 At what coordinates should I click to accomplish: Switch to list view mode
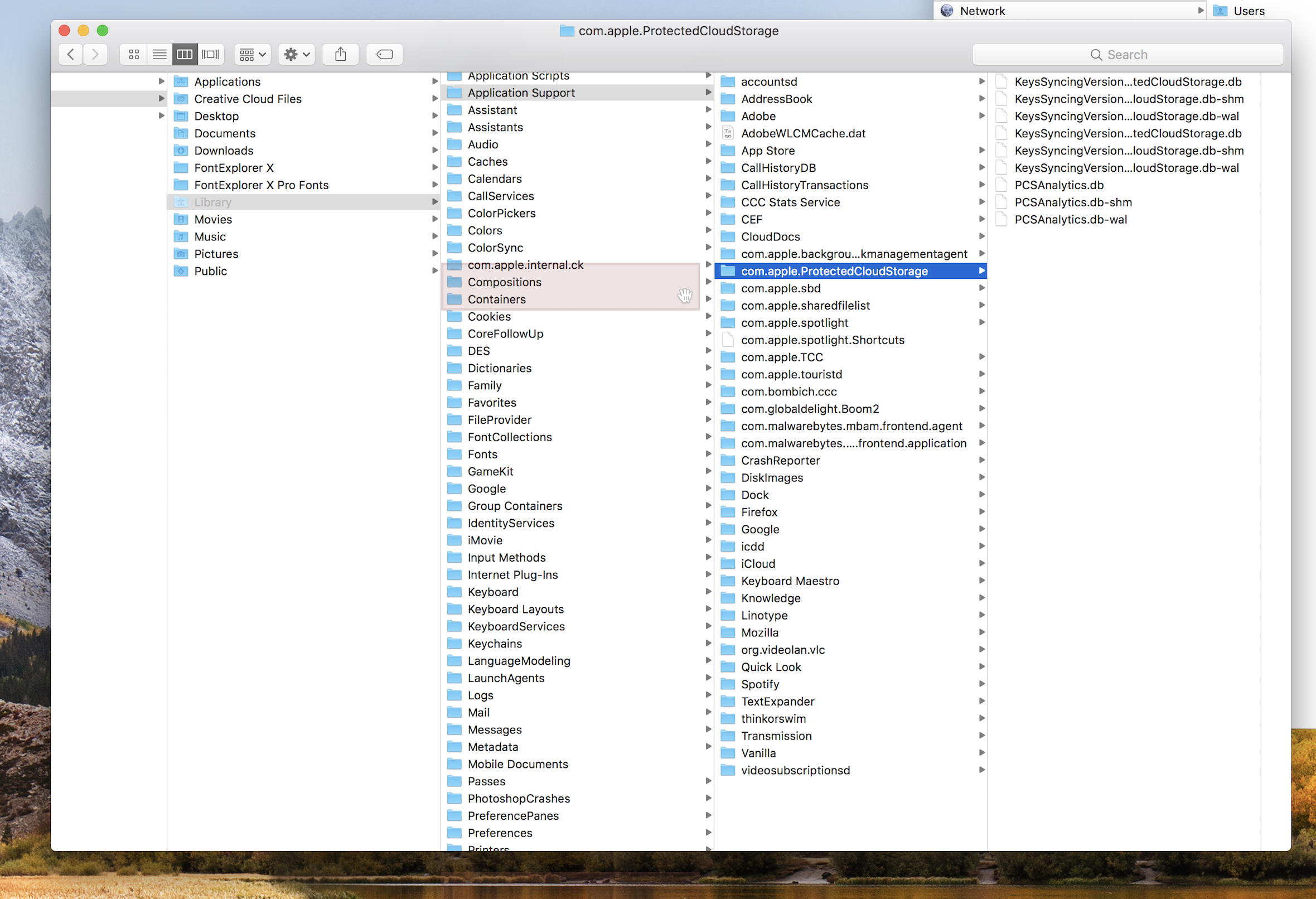(x=159, y=55)
